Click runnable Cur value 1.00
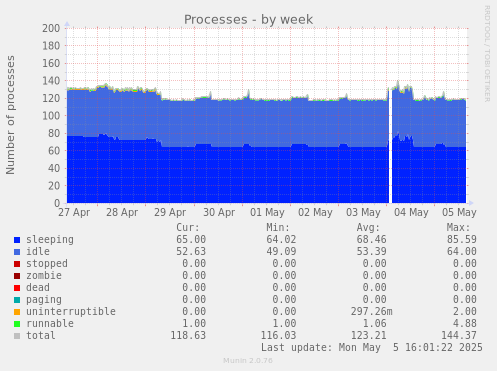The image size is (497, 371). (194, 324)
